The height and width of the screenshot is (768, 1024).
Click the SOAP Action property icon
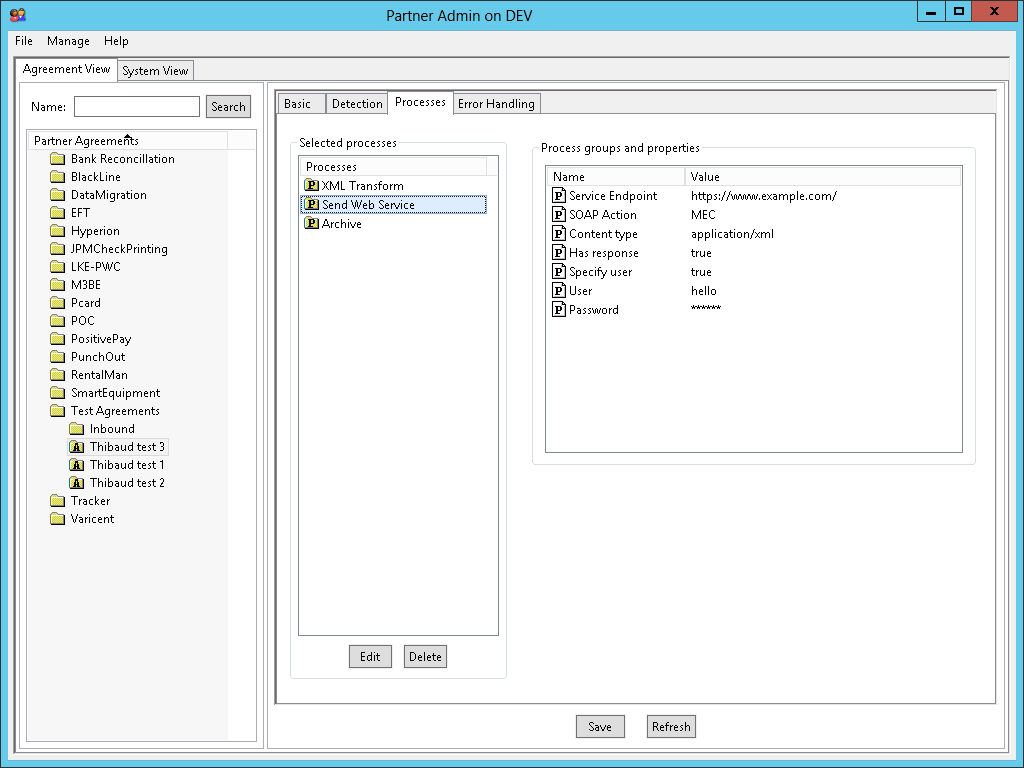point(559,215)
